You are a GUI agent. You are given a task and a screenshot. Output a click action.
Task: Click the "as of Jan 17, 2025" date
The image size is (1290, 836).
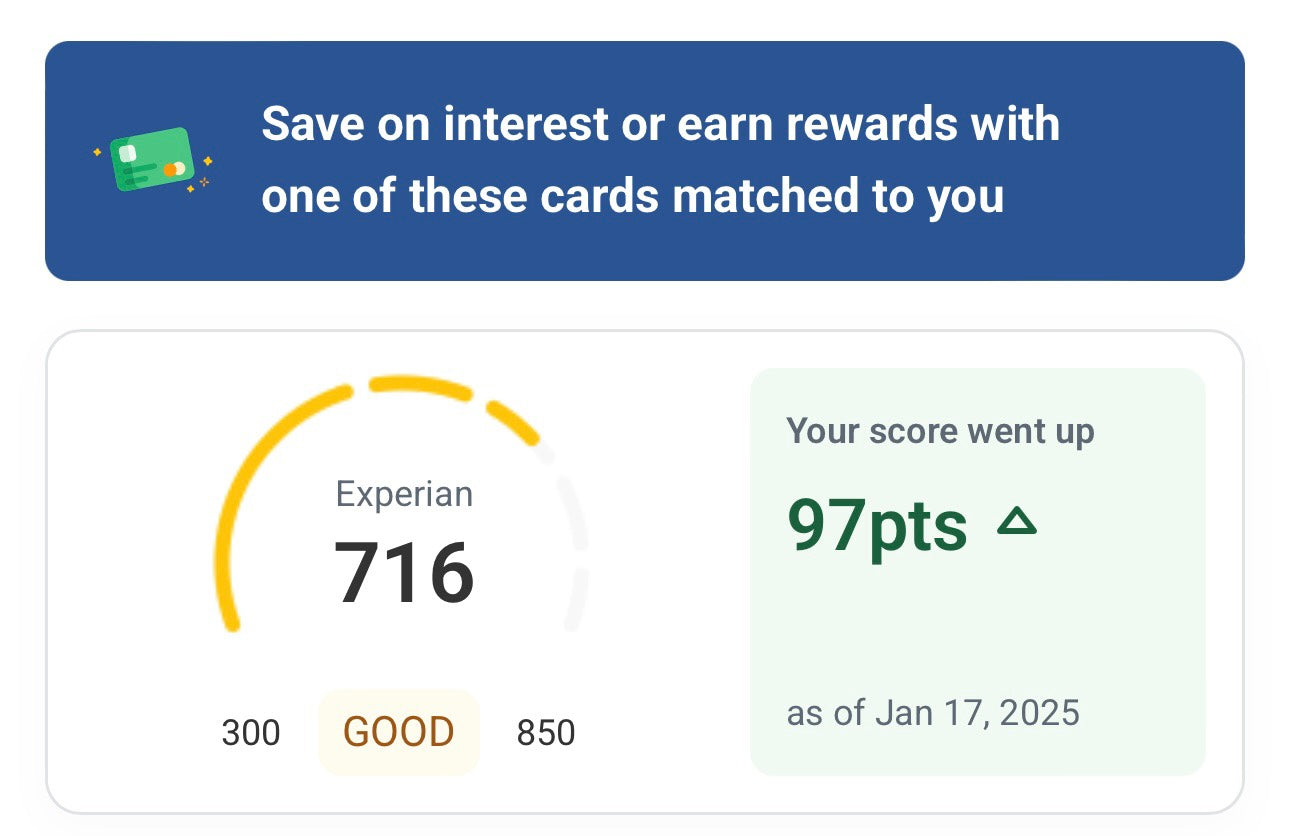[932, 713]
